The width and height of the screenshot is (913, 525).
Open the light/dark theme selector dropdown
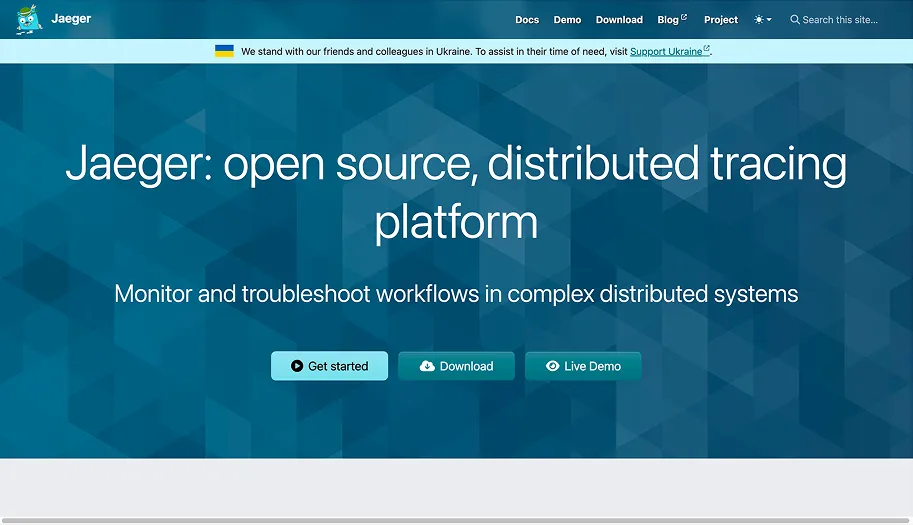763,20
